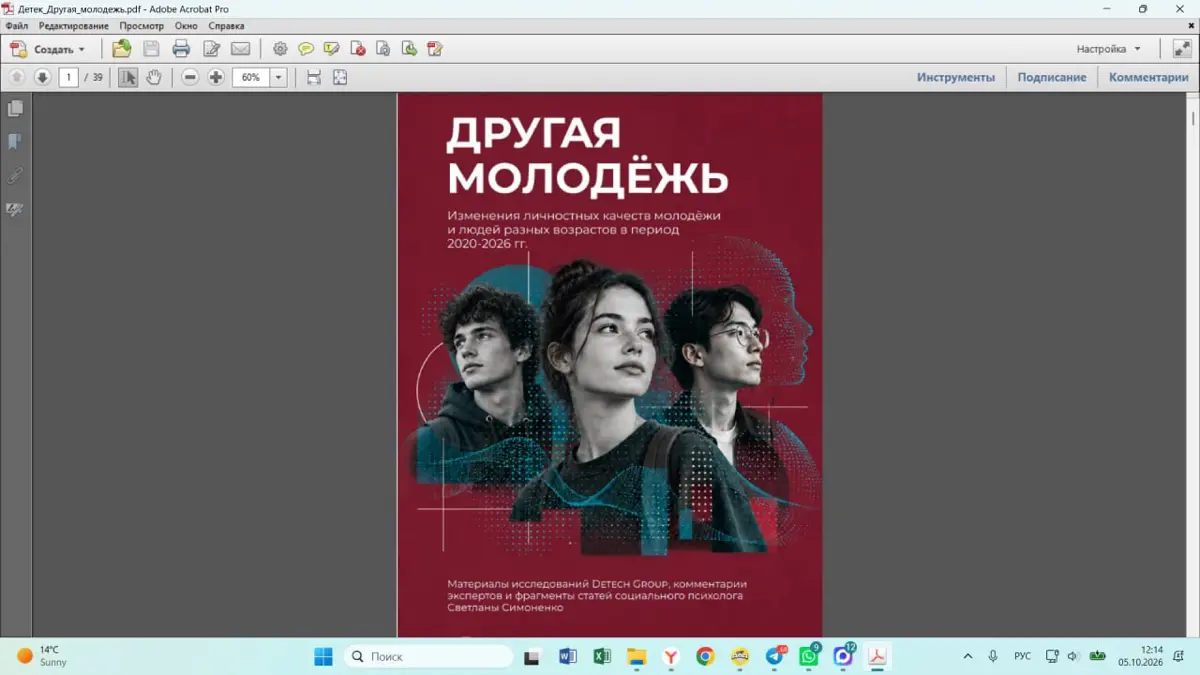
Task: Go to previous page arrow
Action: point(17,77)
